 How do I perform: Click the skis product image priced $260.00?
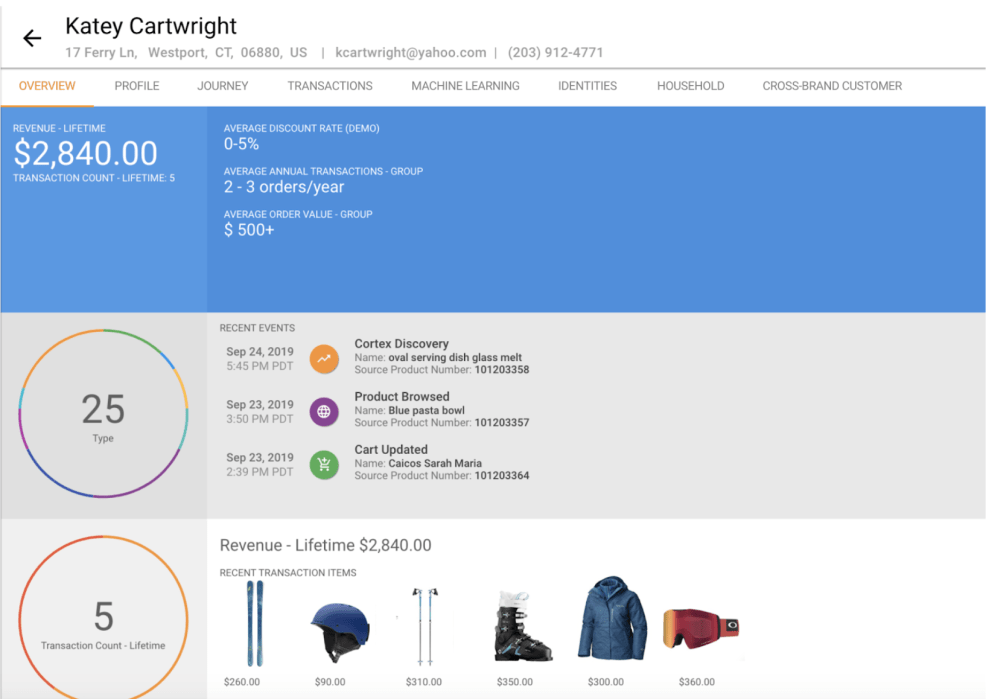pos(255,624)
